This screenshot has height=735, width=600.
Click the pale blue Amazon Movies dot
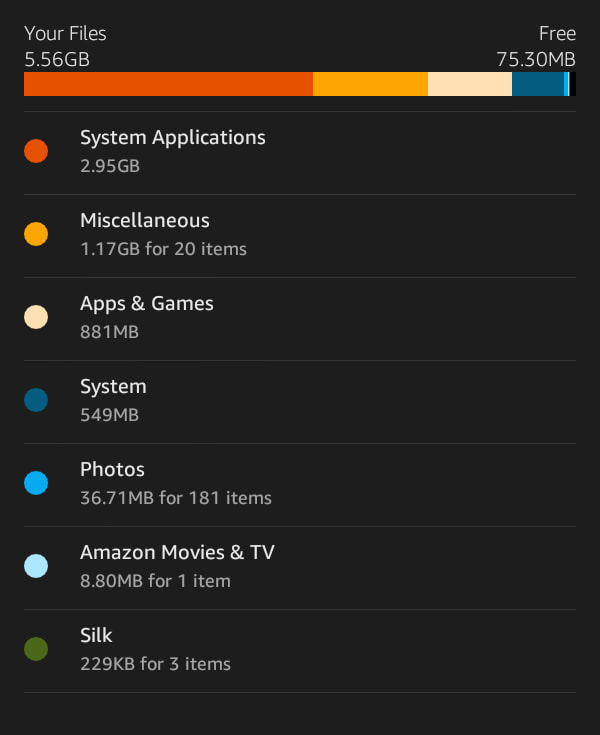pos(36,566)
